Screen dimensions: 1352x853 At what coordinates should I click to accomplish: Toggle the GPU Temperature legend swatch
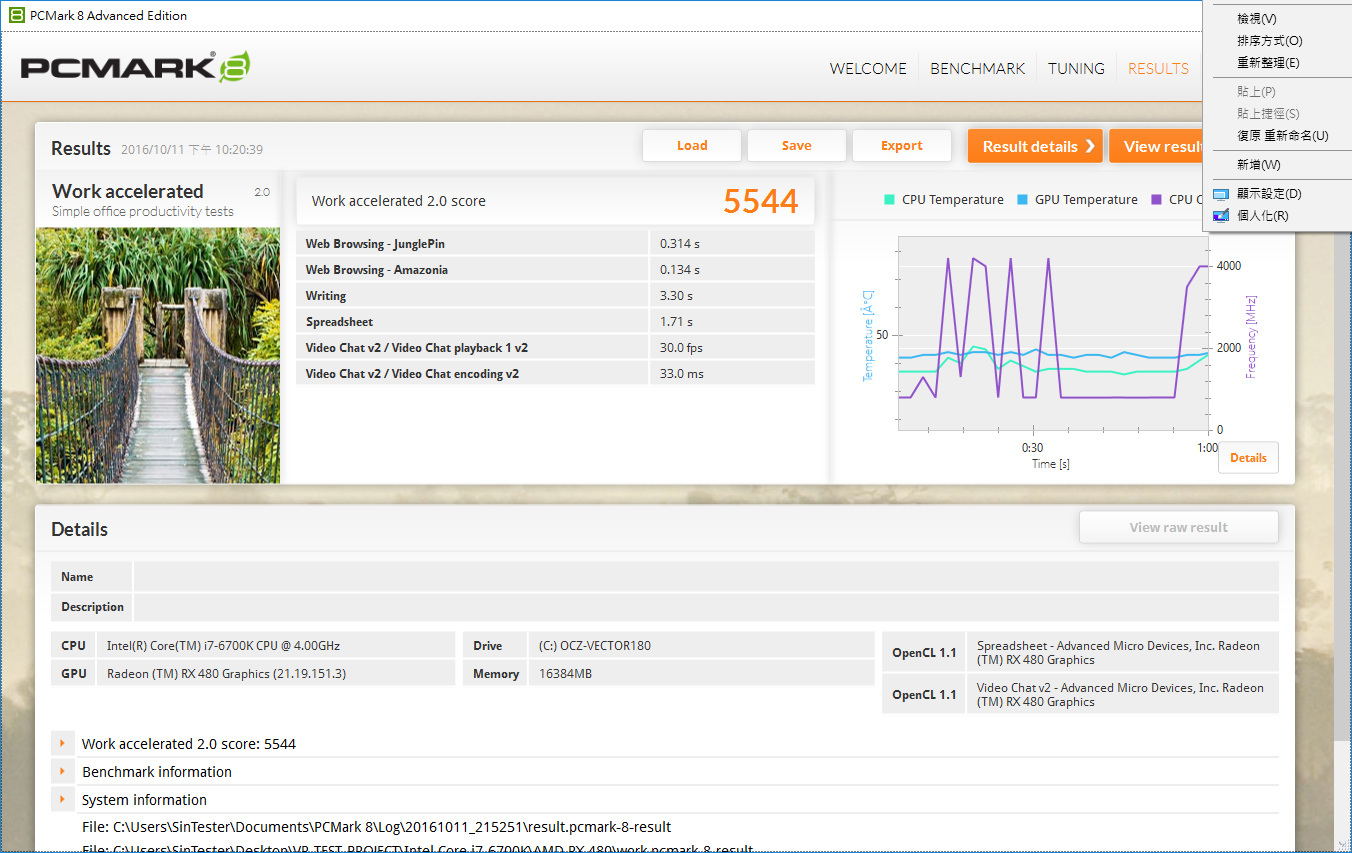(x=1022, y=200)
